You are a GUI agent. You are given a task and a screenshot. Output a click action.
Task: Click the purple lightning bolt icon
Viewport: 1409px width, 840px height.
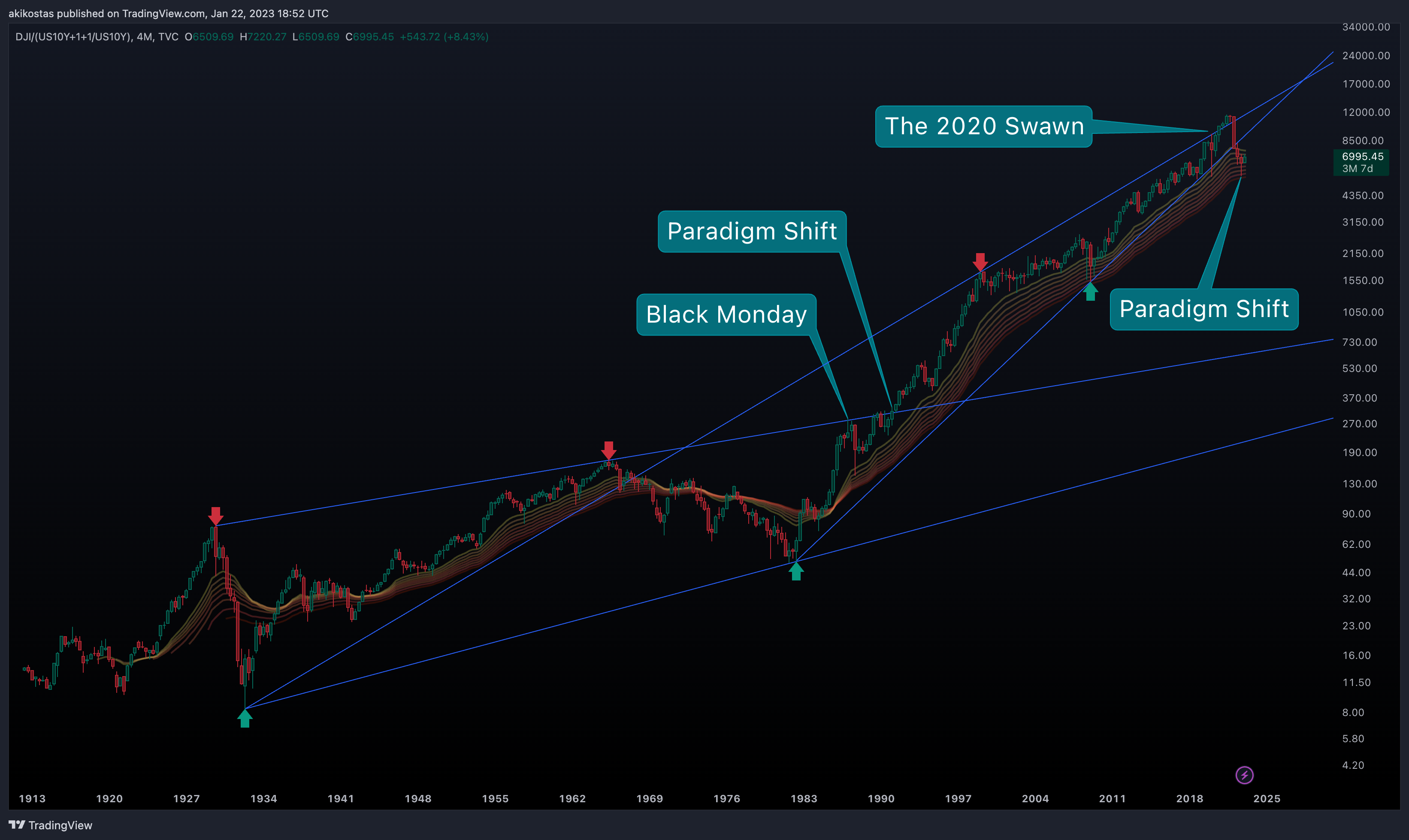(x=1244, y=775)
